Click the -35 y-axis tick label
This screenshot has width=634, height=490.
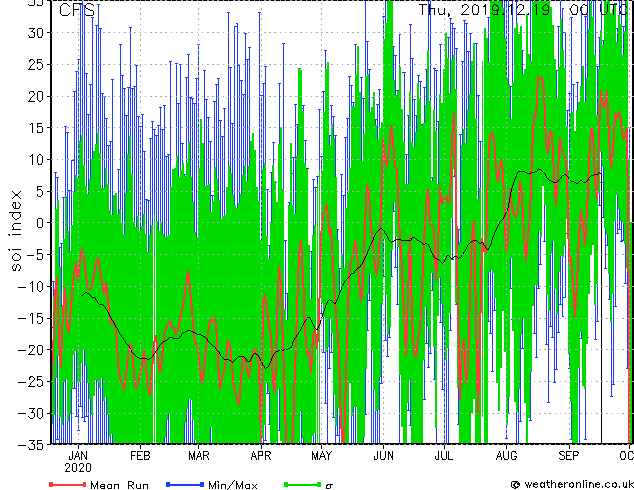(32, 445)
